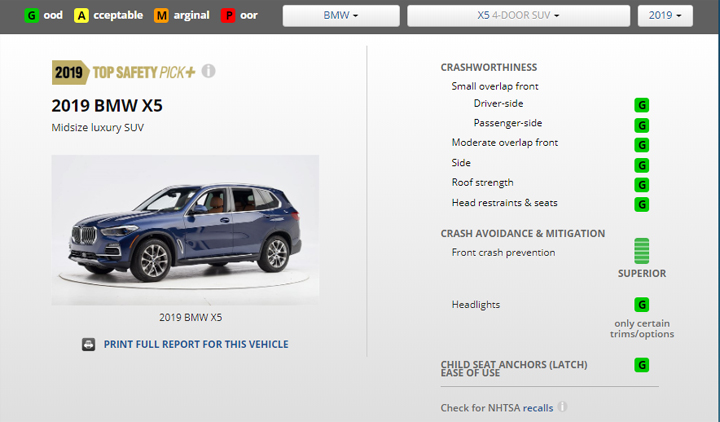Image resolution: width=720 pixels, height=422 pixels.
Task: Click the Good rating icon for Passenger-side
Action: 642,125
